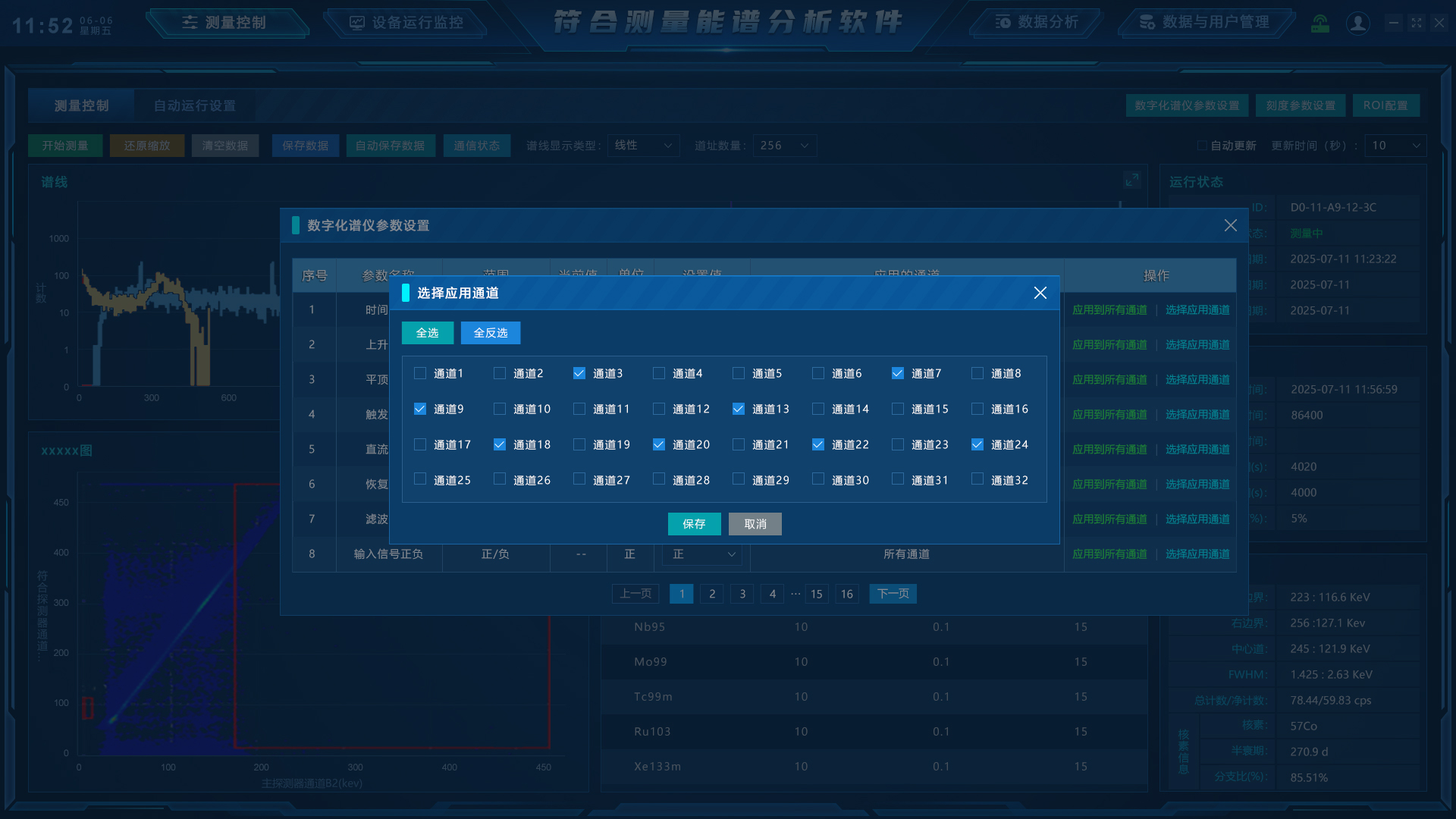Open the 线性 spectrum display type dropdown
This screenshot has height=819, width=1456.
point(643,146)
